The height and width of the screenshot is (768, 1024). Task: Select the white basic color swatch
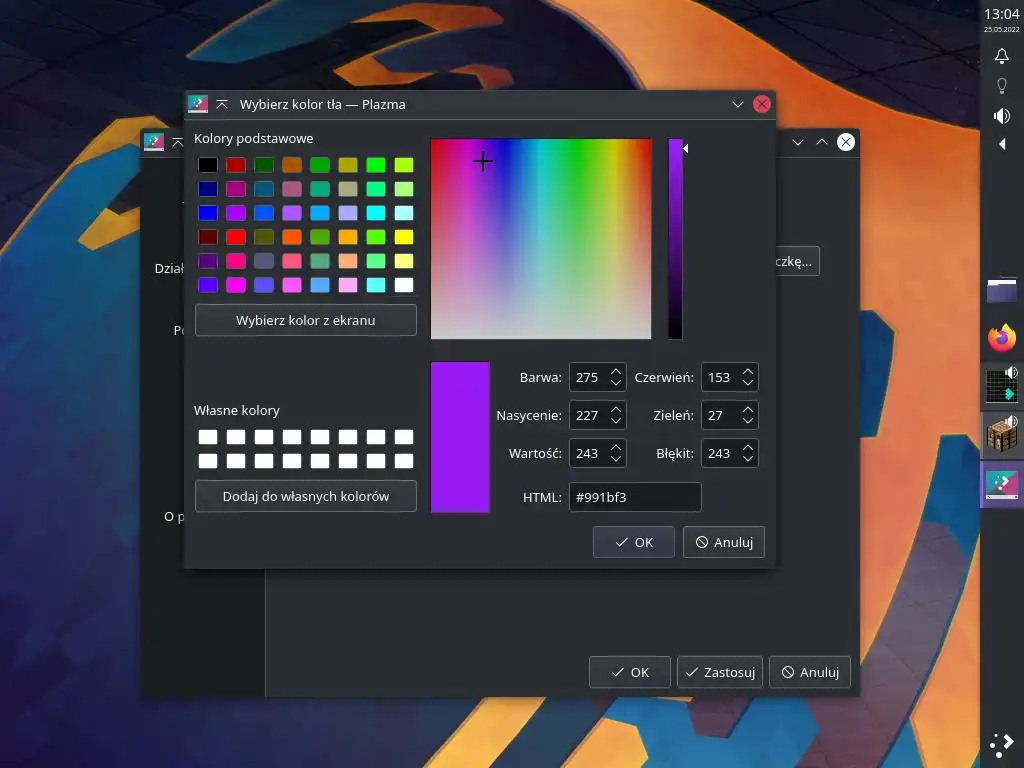click(404, 285)
